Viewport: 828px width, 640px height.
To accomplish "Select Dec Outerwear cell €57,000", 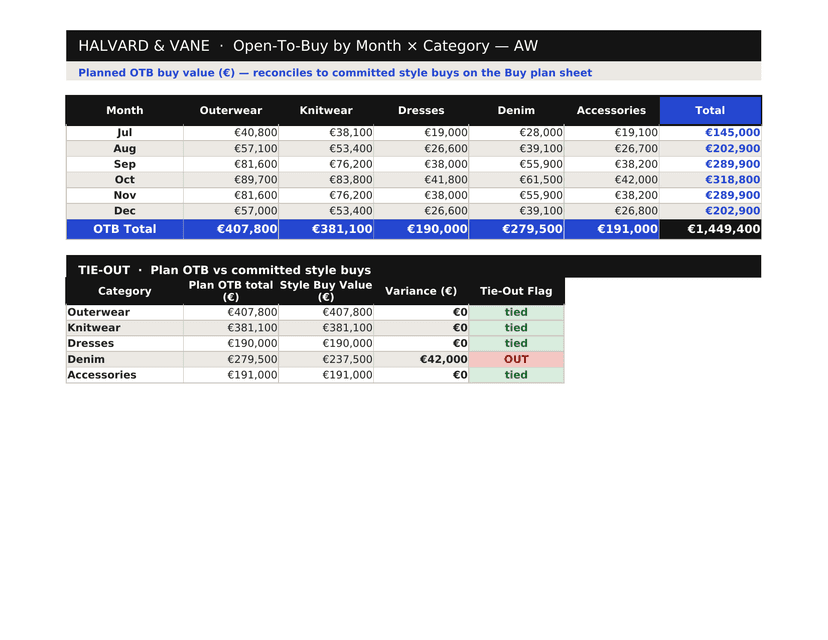I will click(231, 211).
